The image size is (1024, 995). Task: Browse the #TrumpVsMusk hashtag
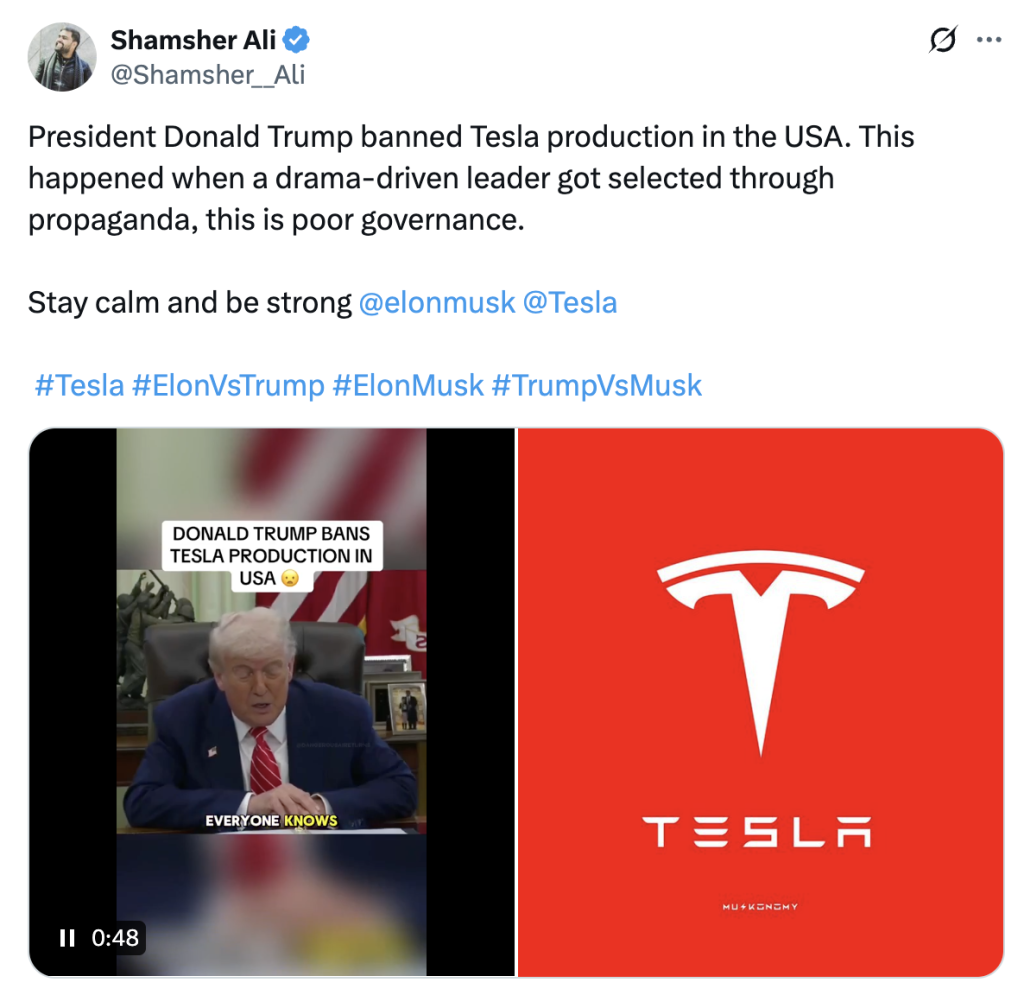point(597,385)
